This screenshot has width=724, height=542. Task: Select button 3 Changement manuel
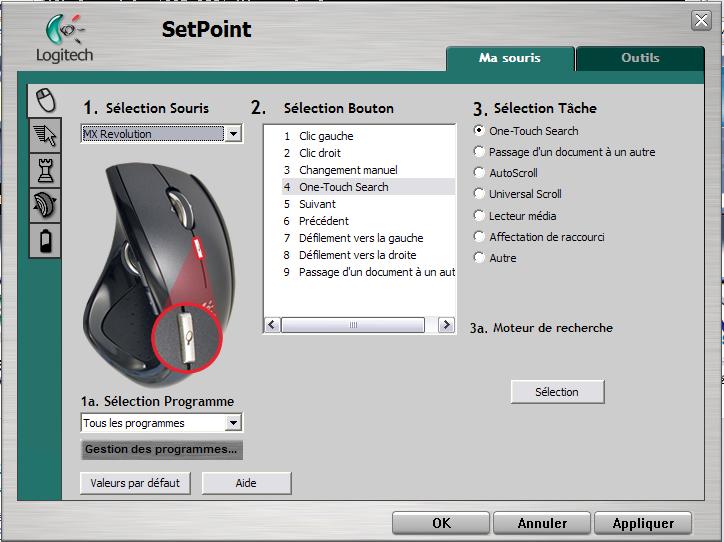368,170
